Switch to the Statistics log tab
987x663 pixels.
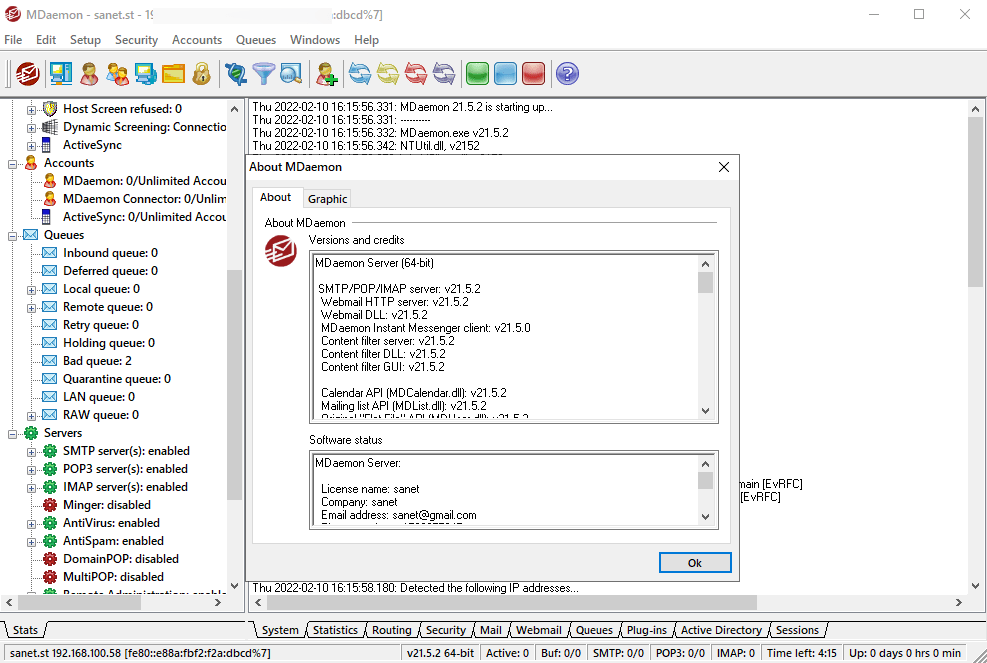335,630
